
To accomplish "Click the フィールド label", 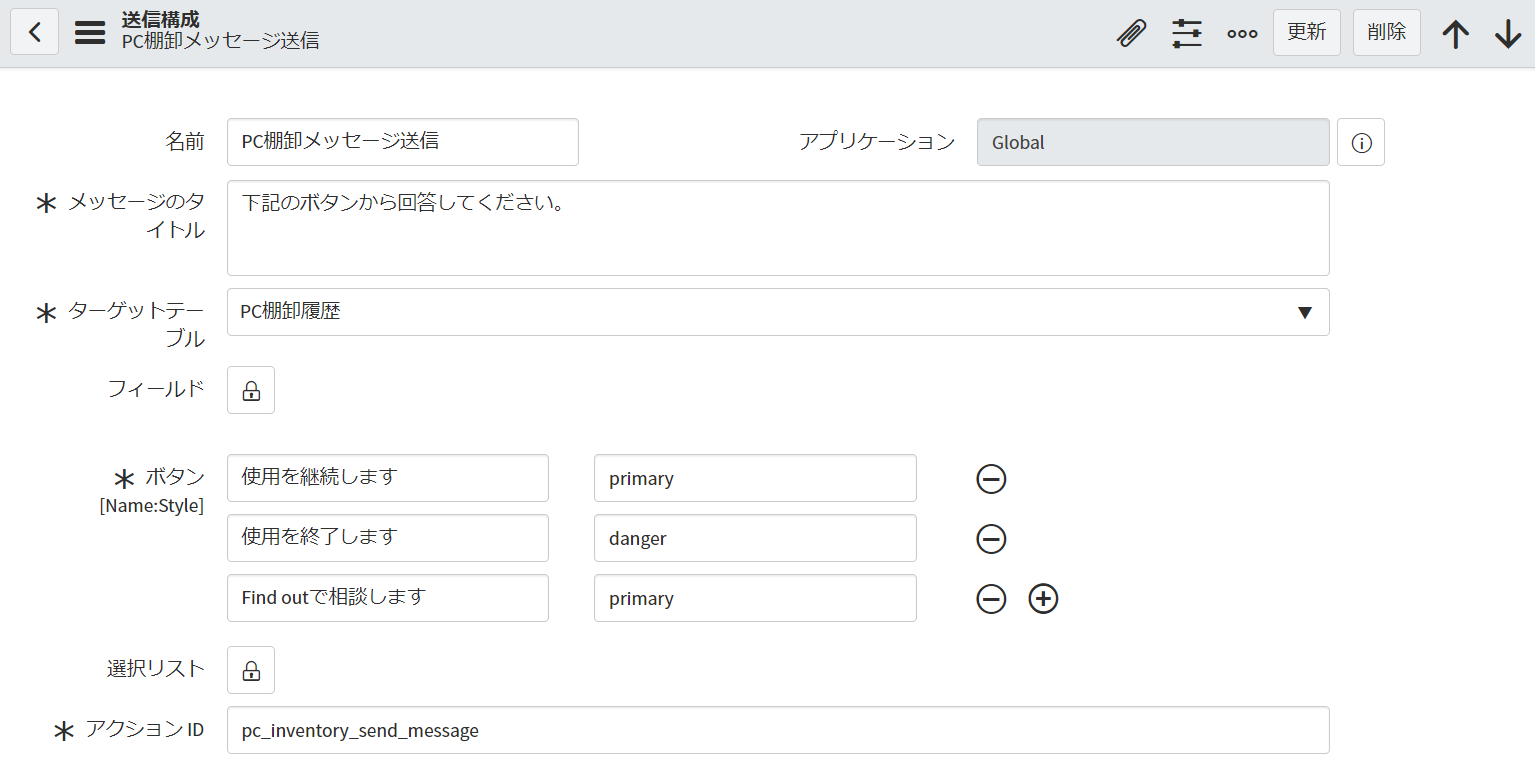I will click(x=156, y=389).
